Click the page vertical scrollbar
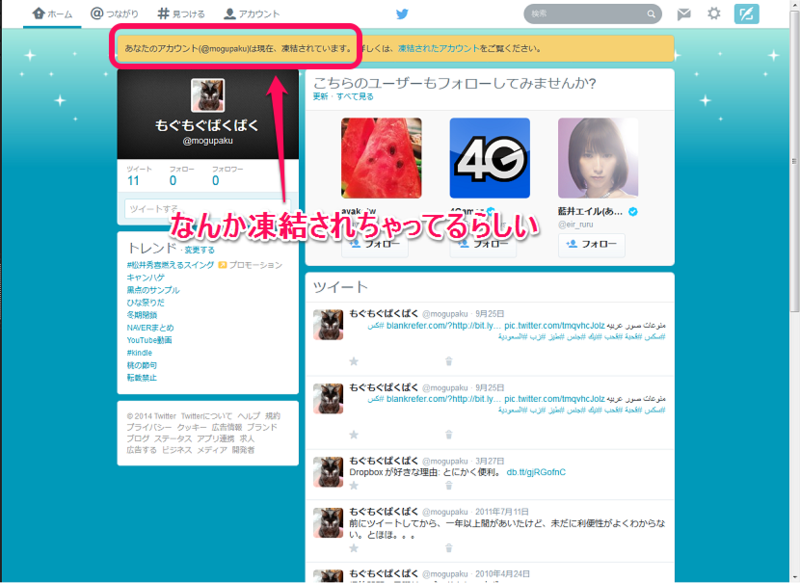This screenshot has height=583, width=800. (x=794, y=161)
